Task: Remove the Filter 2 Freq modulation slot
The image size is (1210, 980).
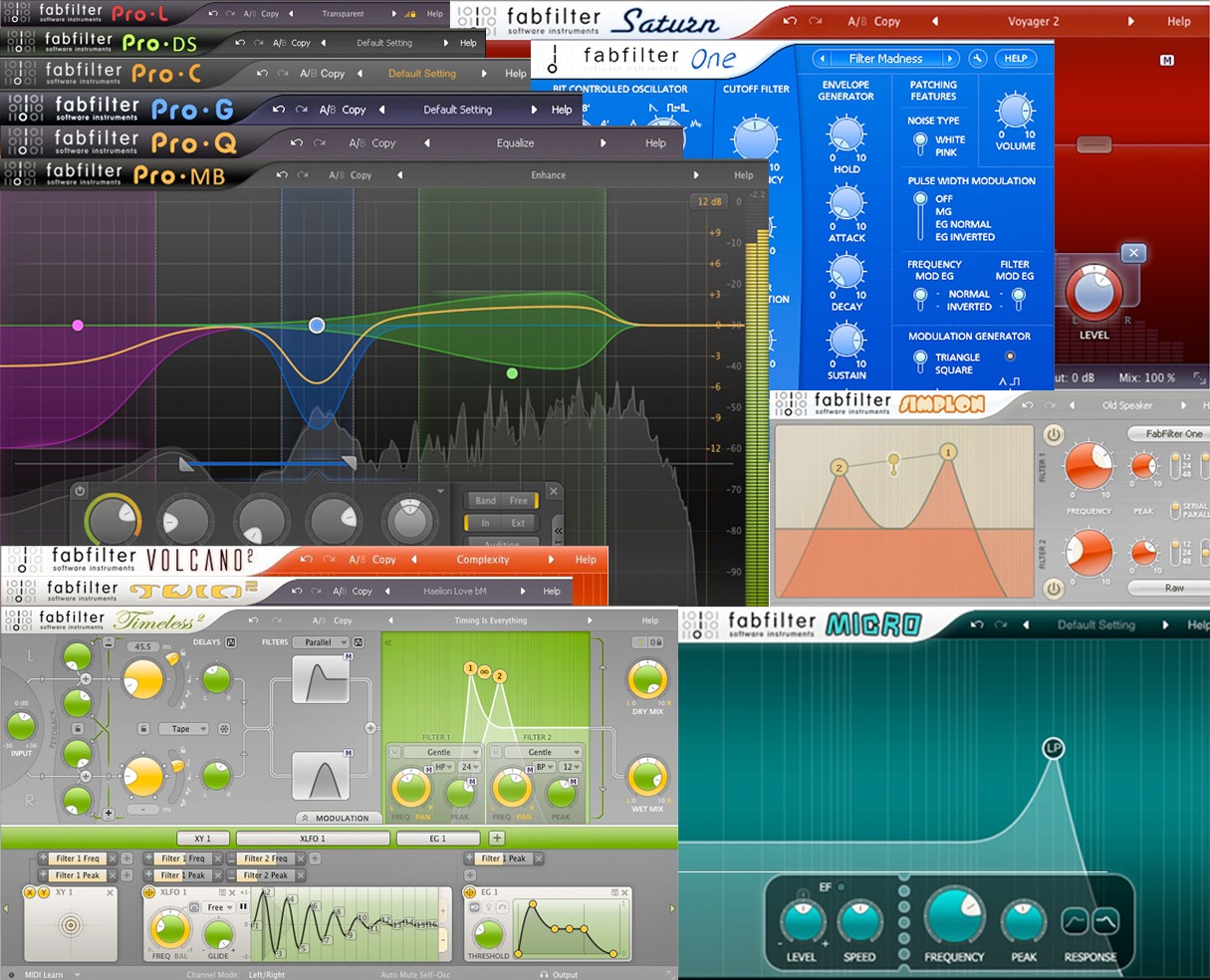Action: coord(301,857)
